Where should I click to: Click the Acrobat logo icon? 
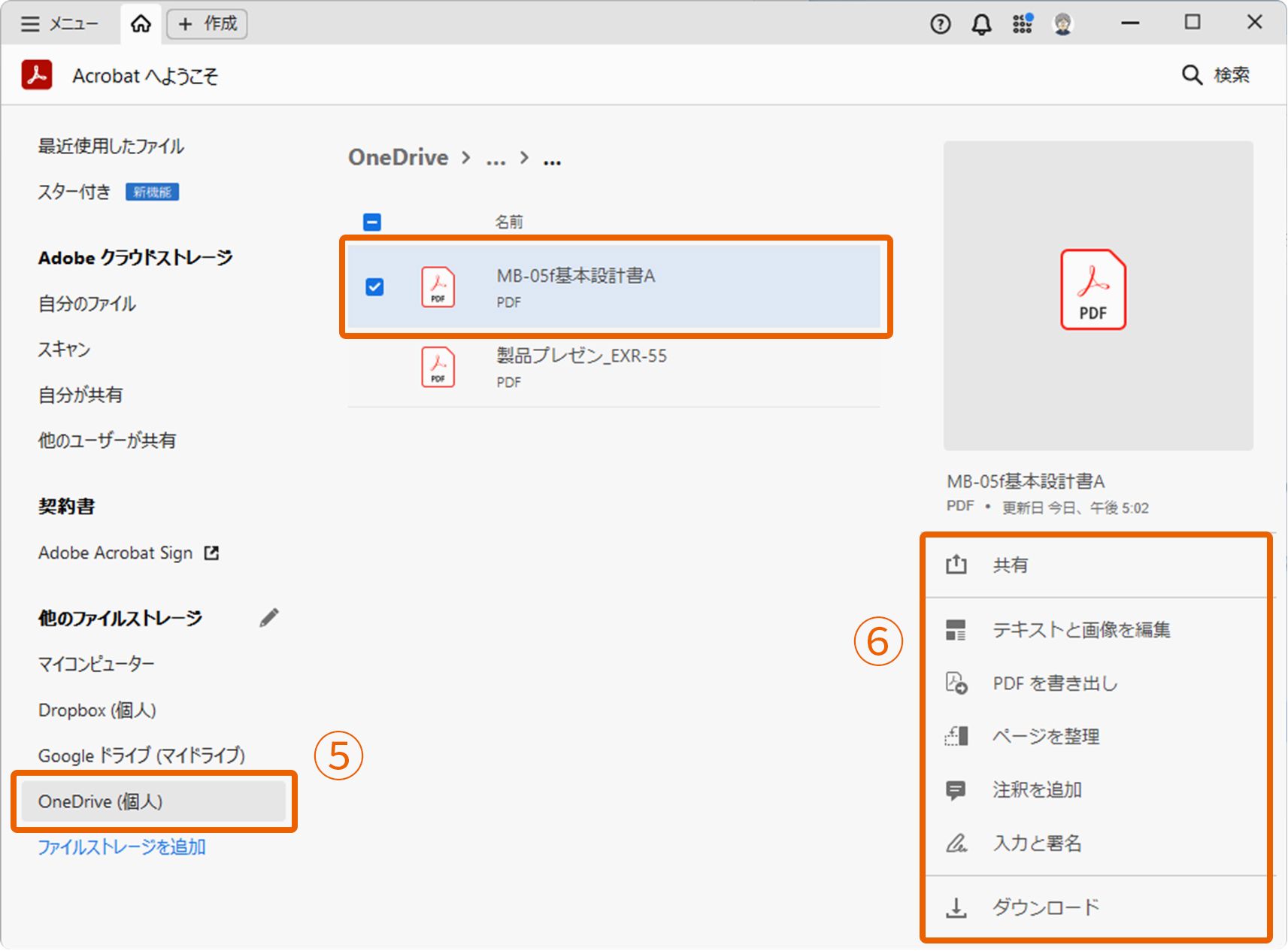(x=37, y=75)
